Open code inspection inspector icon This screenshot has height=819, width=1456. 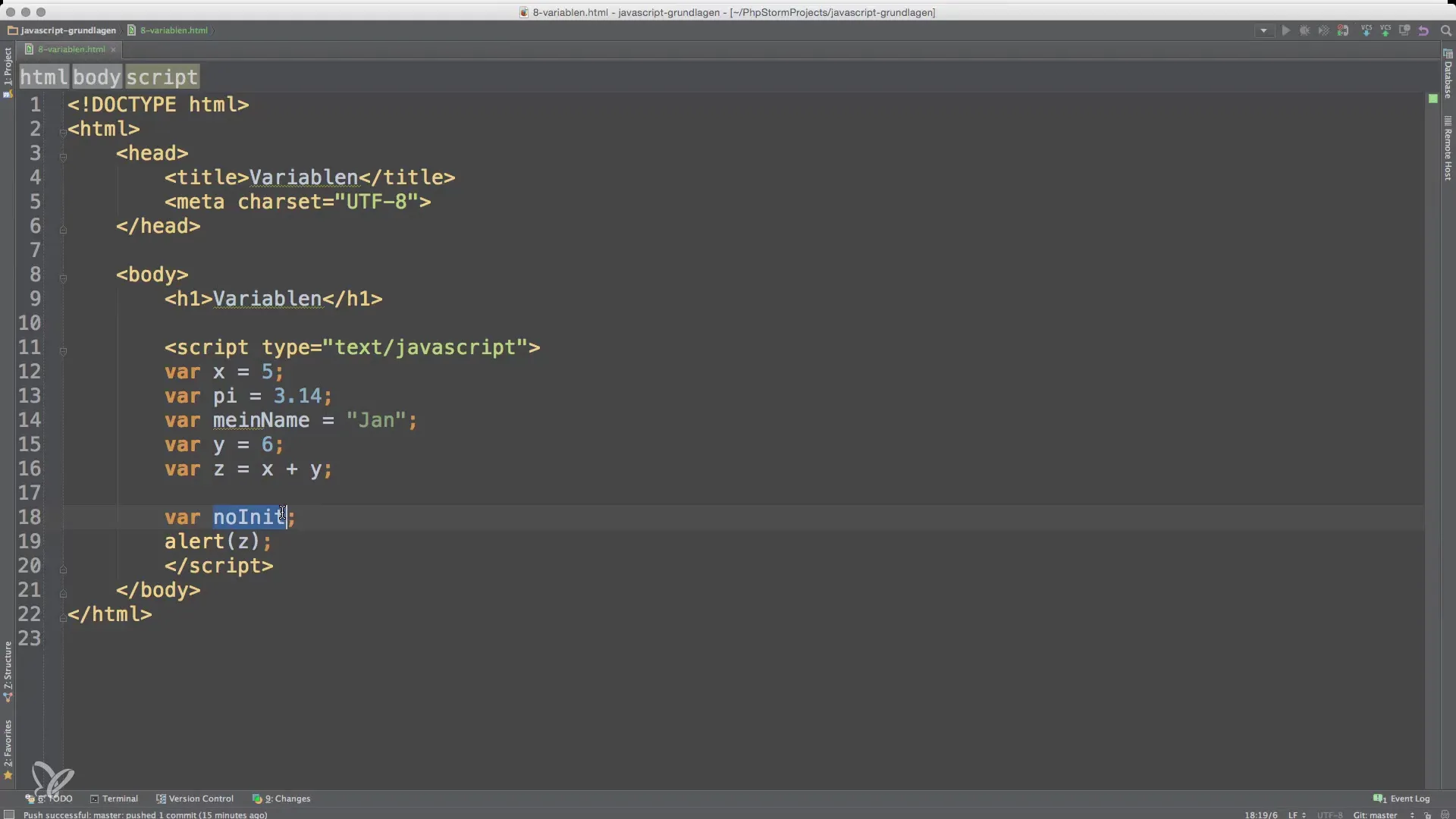tap(1445, 814)
